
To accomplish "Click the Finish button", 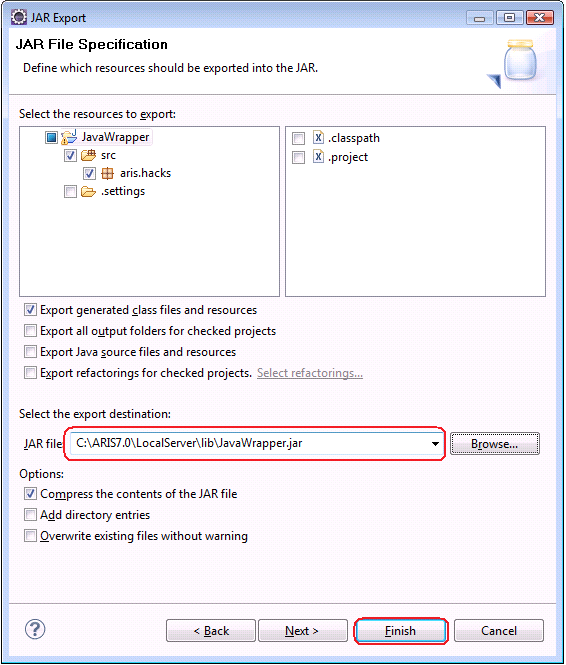I will (401, 631).
